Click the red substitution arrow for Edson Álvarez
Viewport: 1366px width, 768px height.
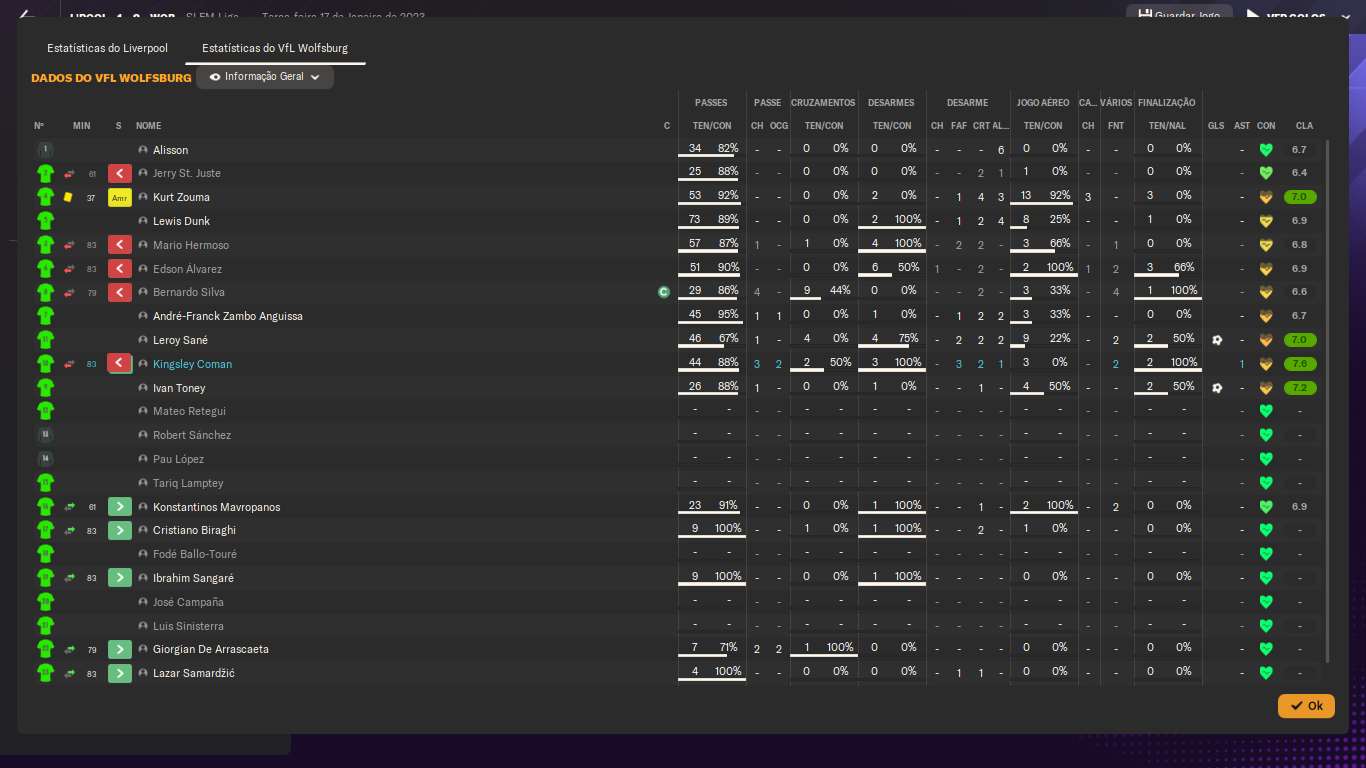(120, 269)
